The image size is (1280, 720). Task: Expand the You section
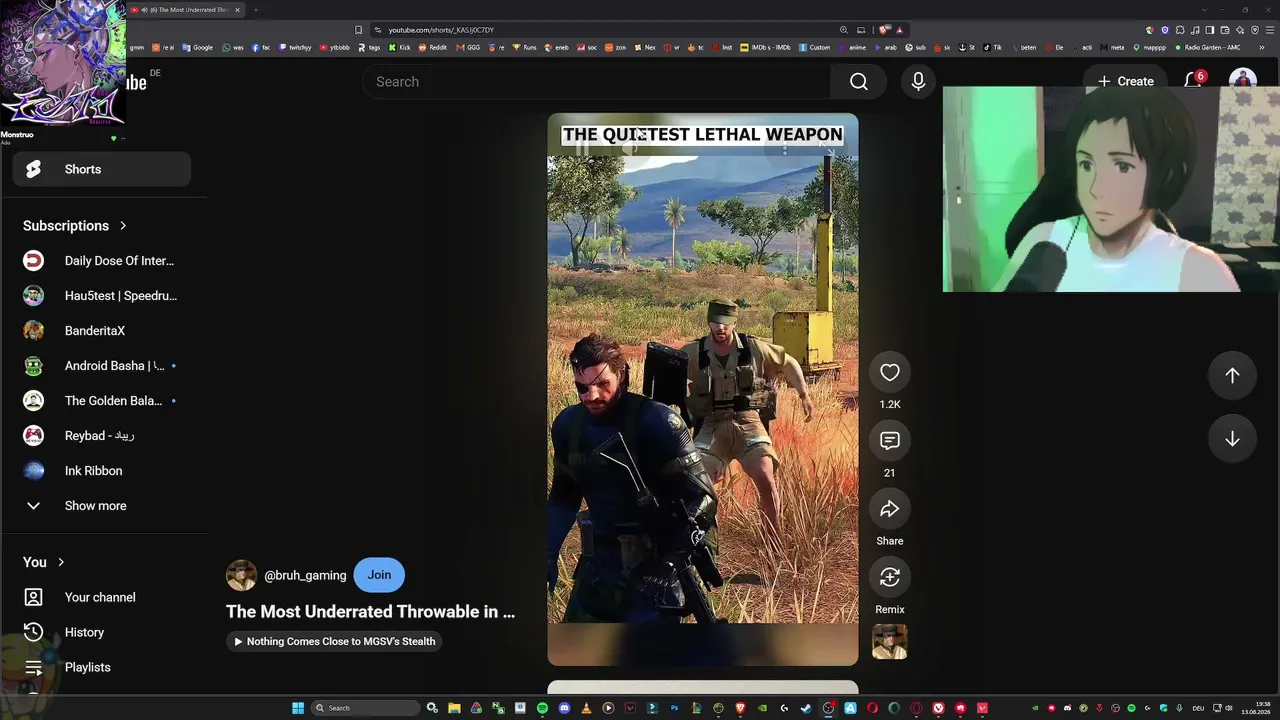[44, 562]
